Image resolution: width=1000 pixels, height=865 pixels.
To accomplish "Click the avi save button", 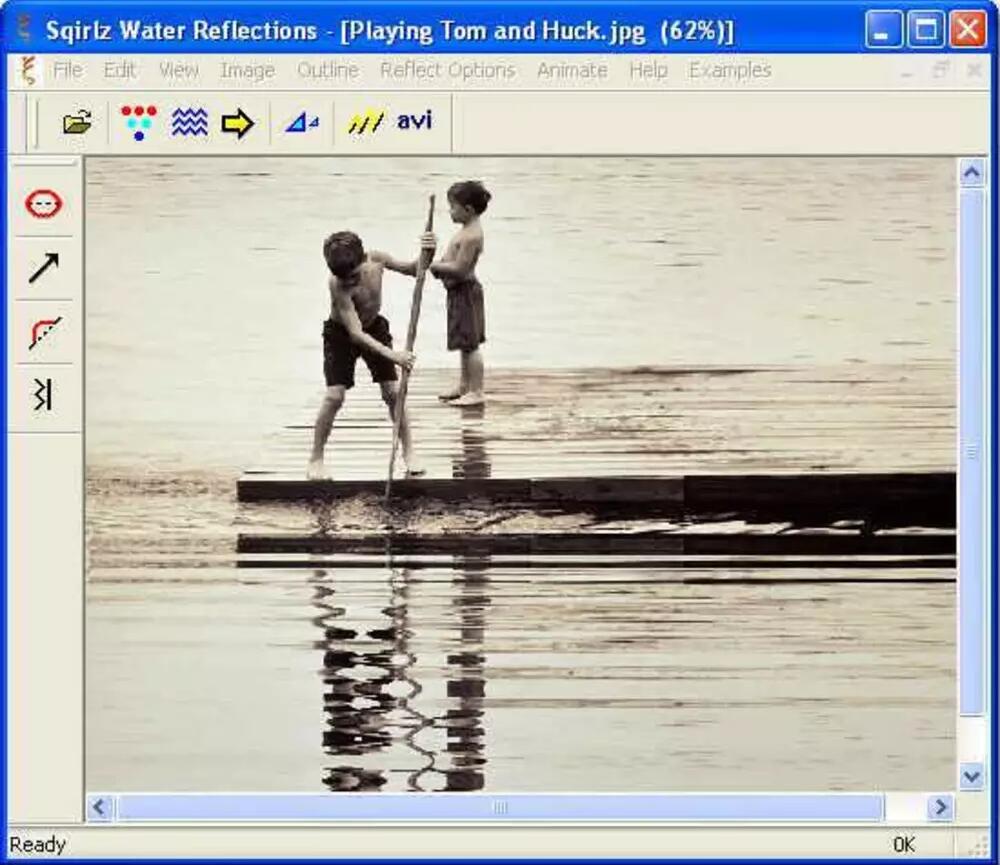I will [x=414, y=121].
